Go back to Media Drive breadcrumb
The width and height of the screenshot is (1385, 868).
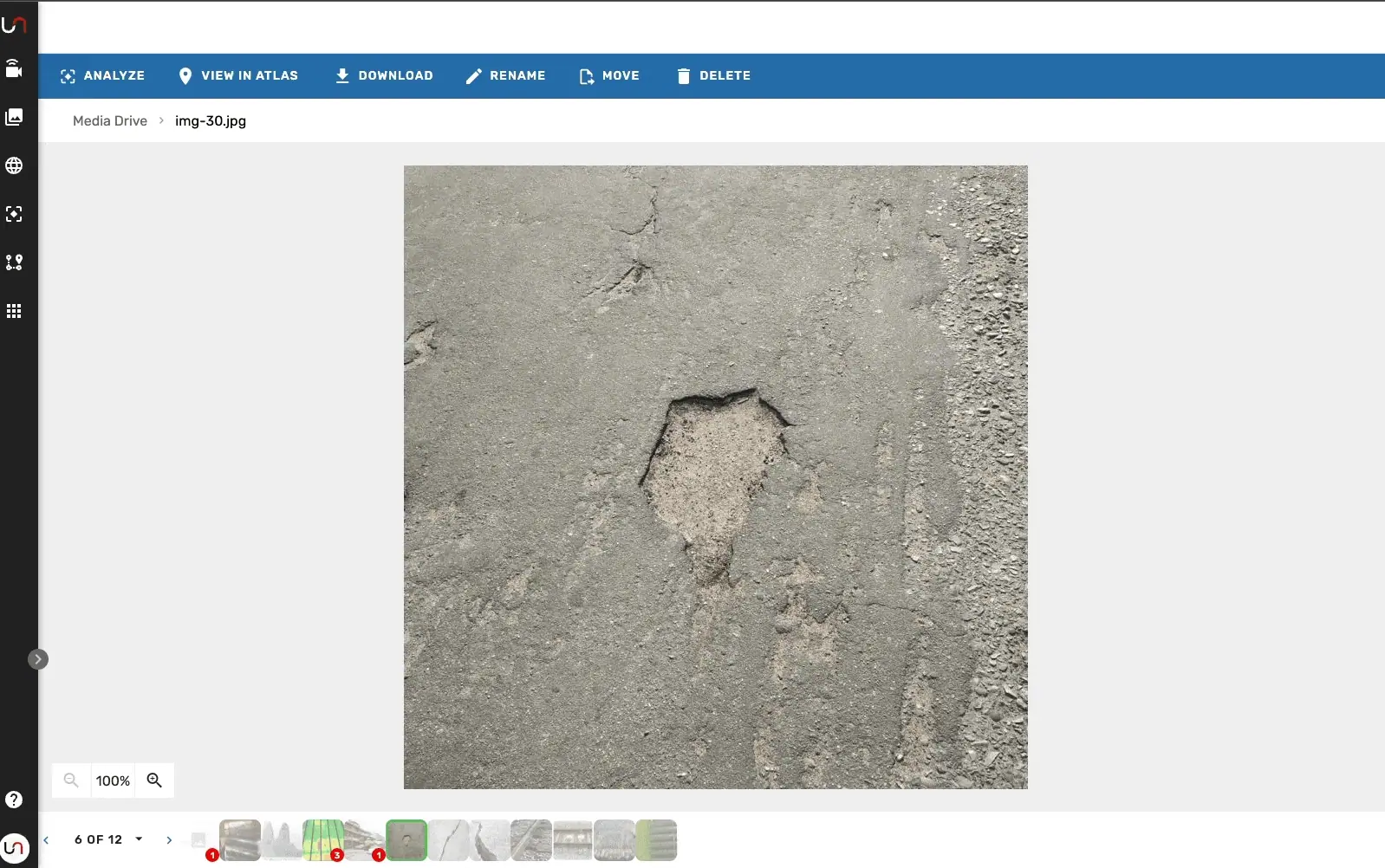point(110,121)
